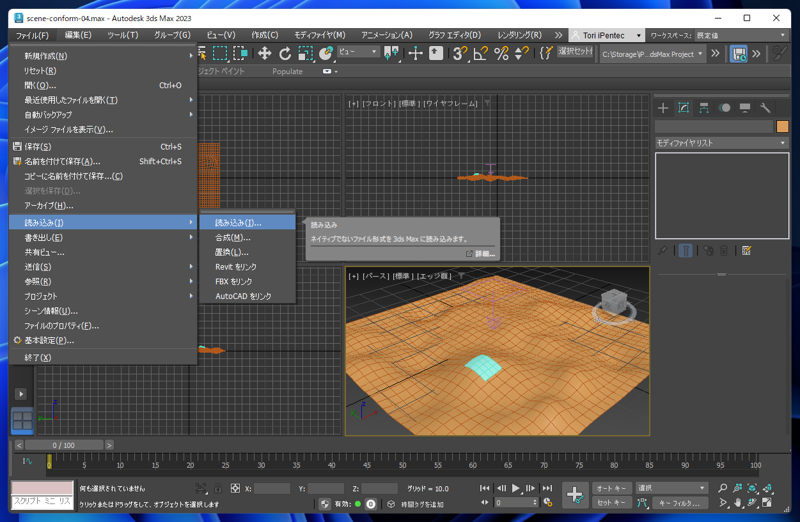Click the Zoom viewport navigation icon
This screenshot has height=522, width=800.
click(722, 488)
